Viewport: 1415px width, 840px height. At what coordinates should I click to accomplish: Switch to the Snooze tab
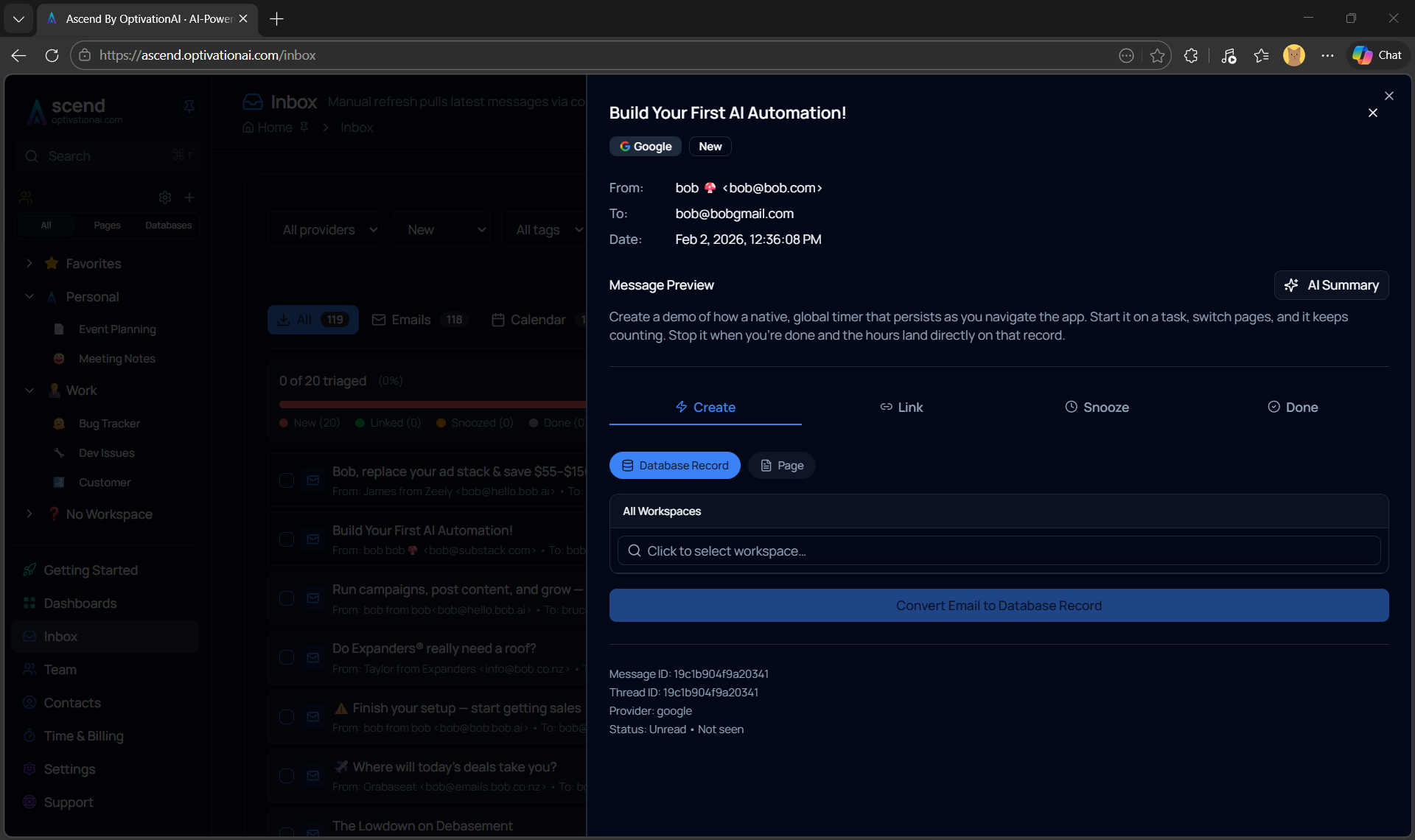(1097, 407)
